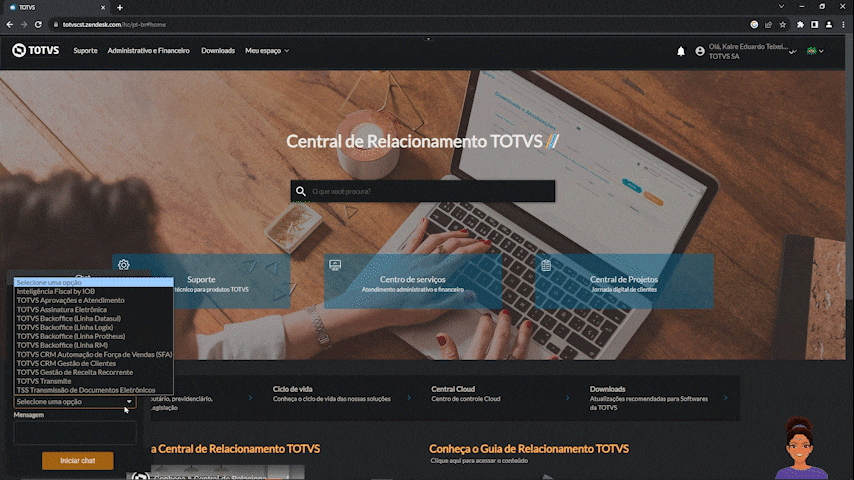Close the TOTVS browser tab
This screenshot has width=854, height=480.
click(103, 8)
